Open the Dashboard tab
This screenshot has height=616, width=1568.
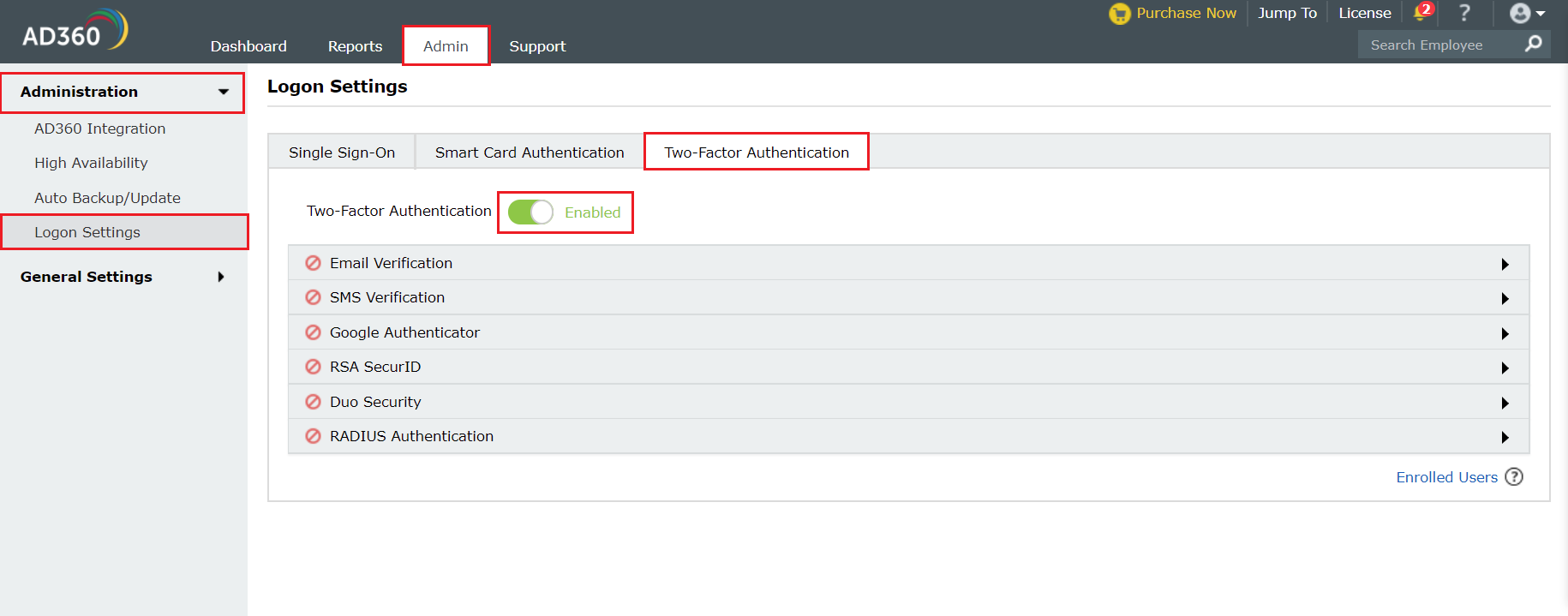248,46
